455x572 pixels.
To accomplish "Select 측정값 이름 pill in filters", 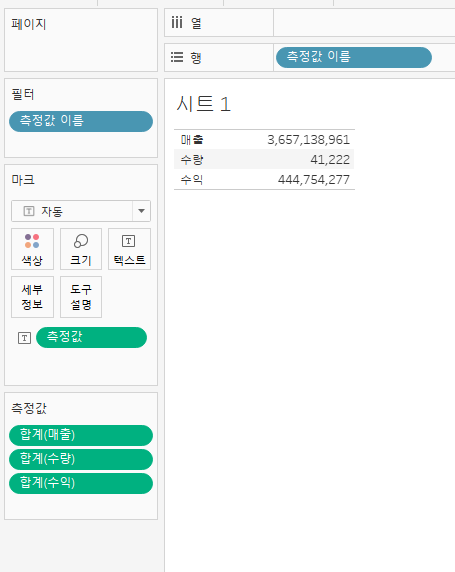I will (x=81, y=121).
